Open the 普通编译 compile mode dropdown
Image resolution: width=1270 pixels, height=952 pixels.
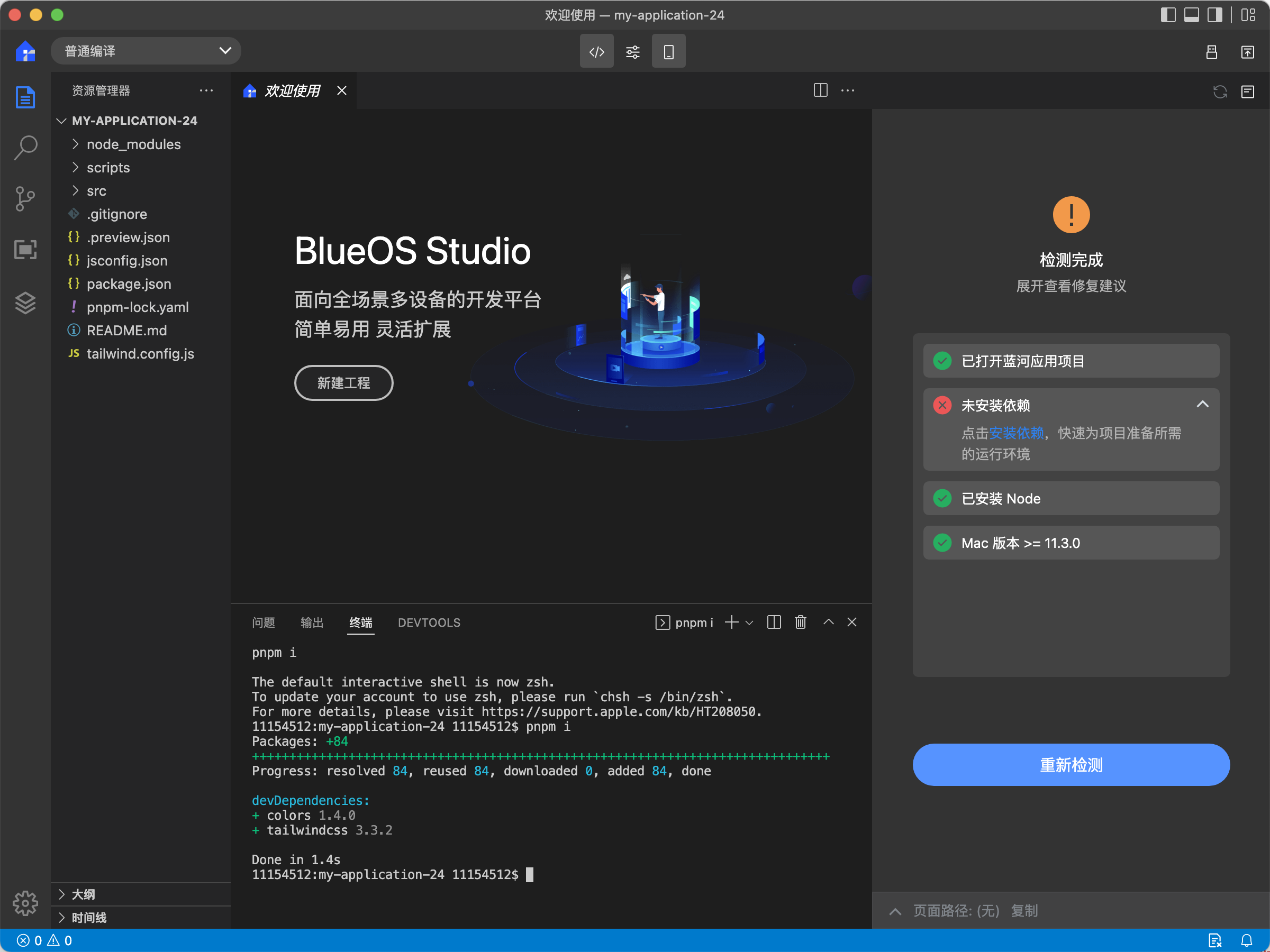(x=146, y=51)
